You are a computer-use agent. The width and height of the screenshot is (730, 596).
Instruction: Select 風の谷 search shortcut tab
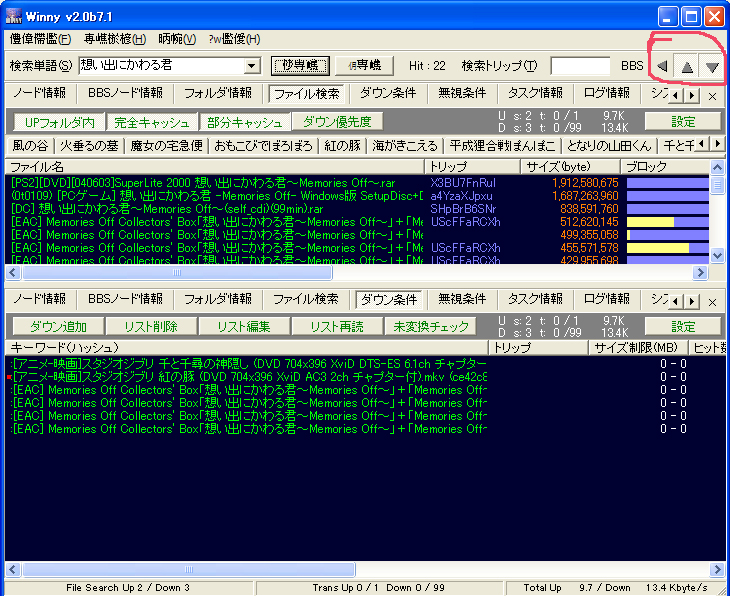[x=30, y=146]
